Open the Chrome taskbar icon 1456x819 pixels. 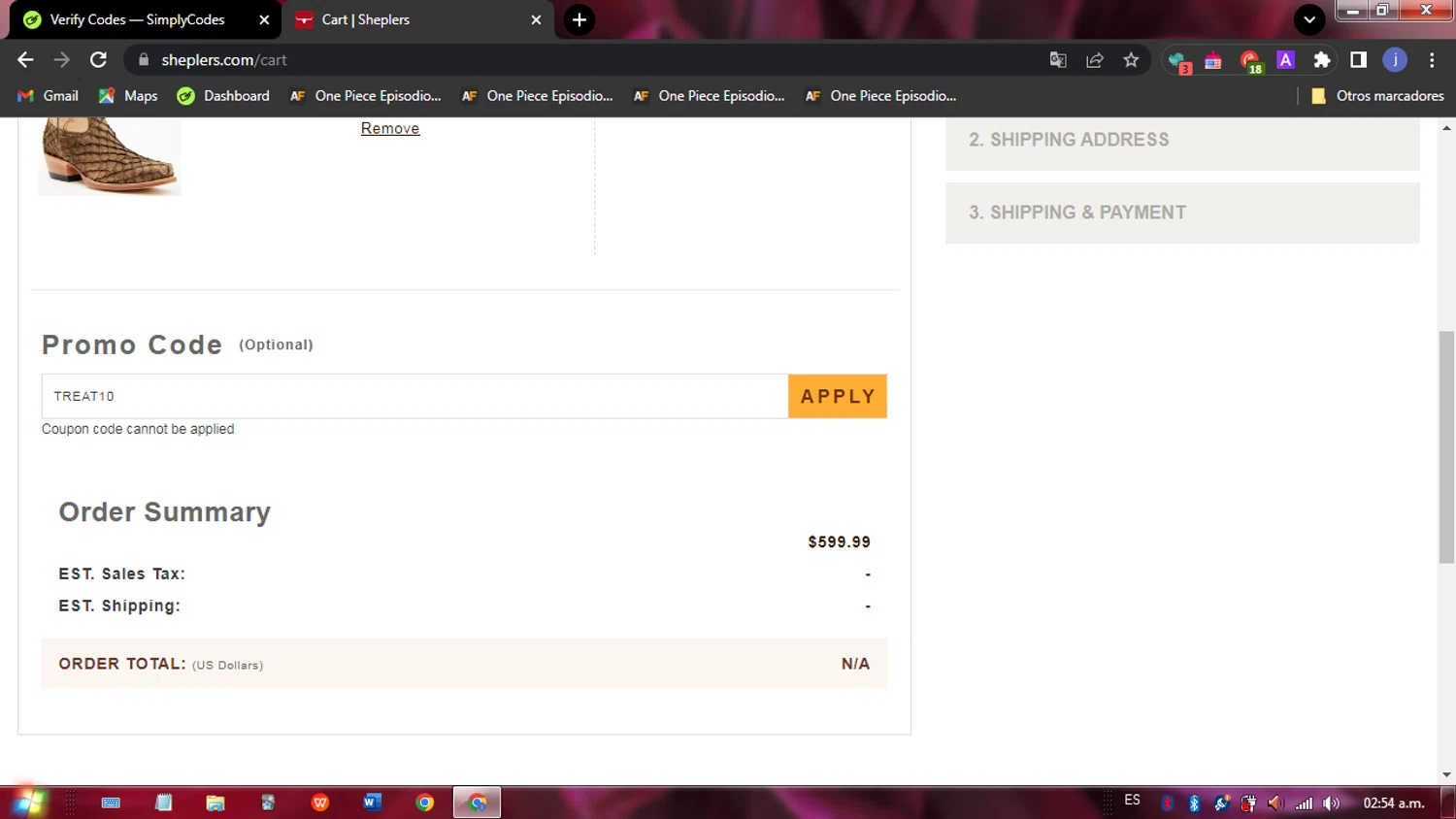point(424,803)
